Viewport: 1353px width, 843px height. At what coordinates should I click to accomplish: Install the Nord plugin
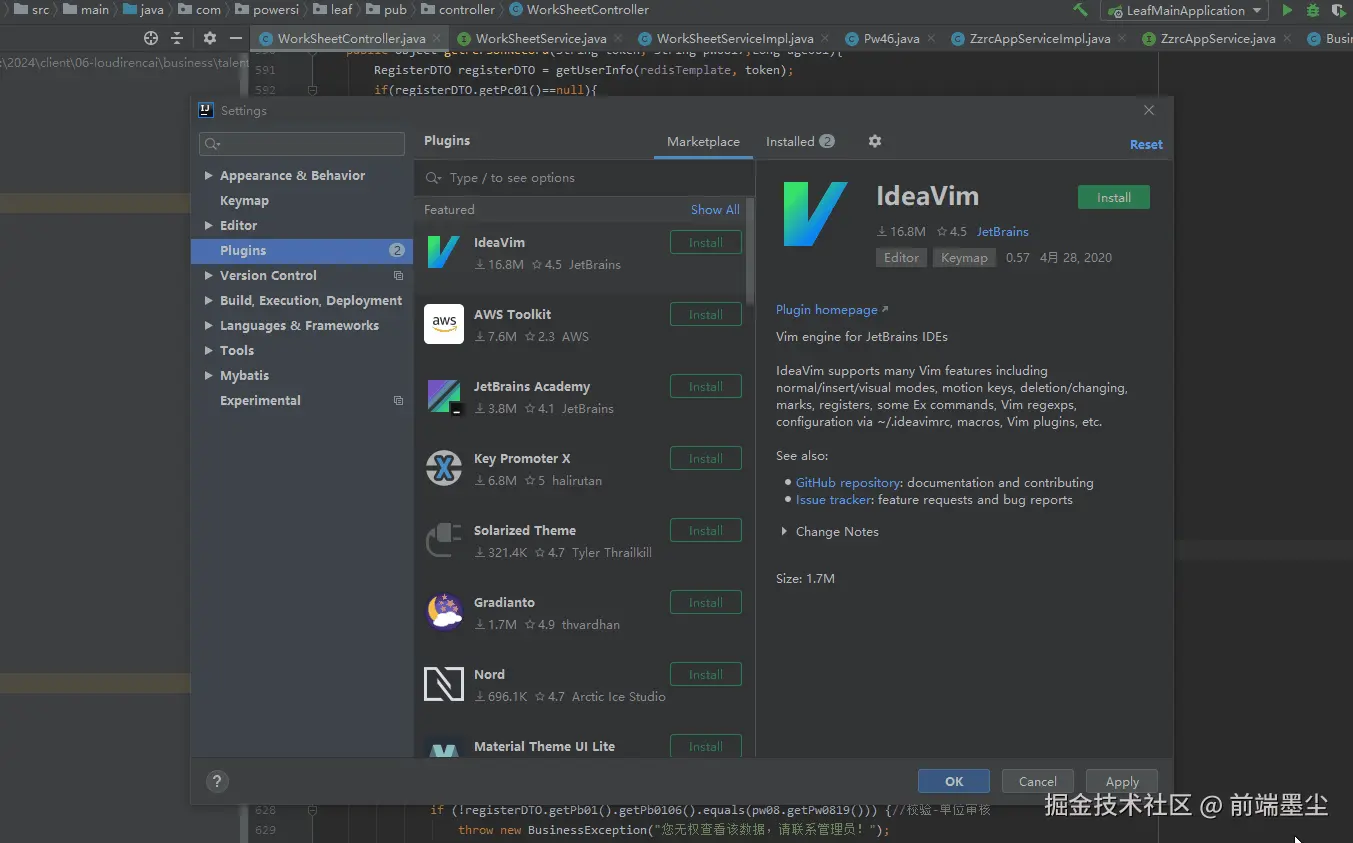(706, 675)
